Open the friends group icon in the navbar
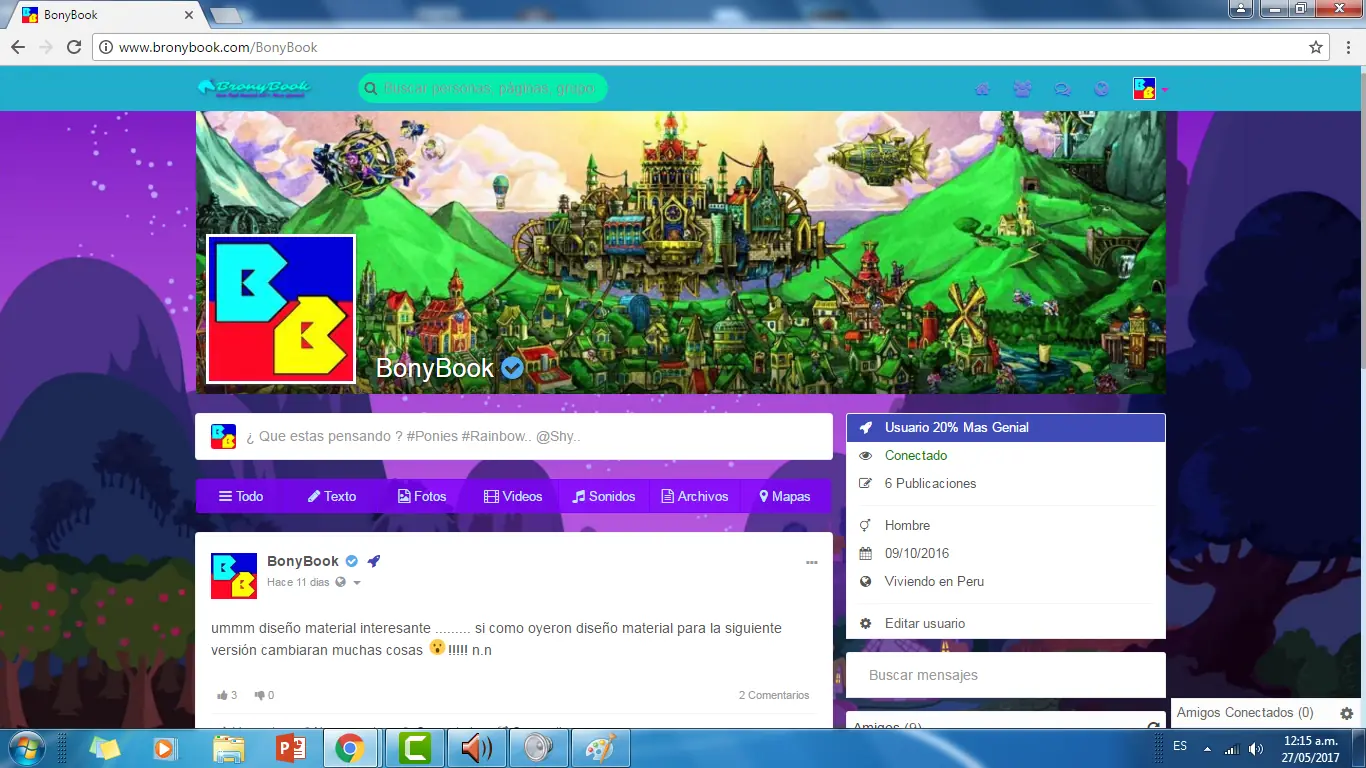This screenshot has width=1366, height=768. point(1022,89)
